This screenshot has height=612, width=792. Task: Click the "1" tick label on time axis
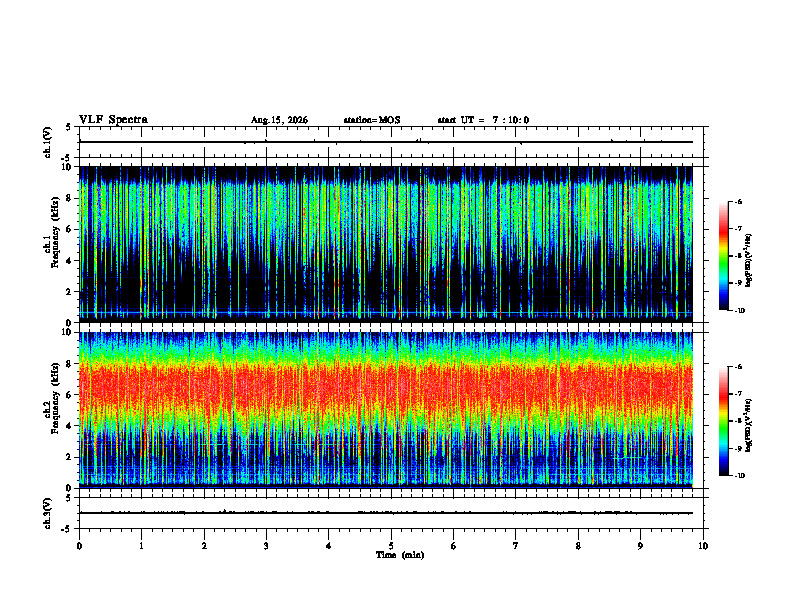(x=141, y=546)
